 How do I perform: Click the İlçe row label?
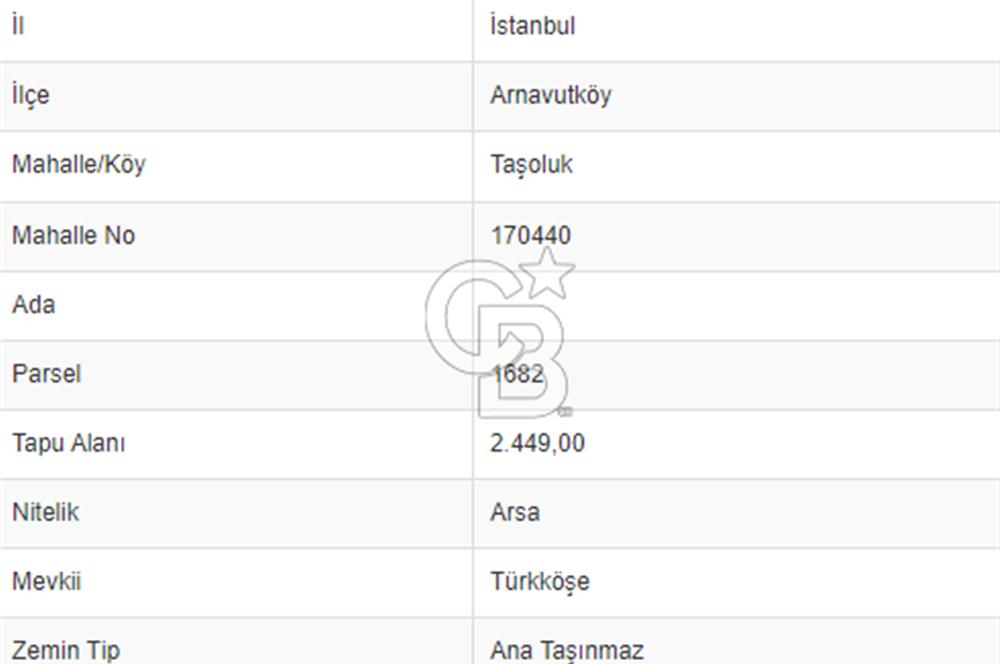pos(30,95)
